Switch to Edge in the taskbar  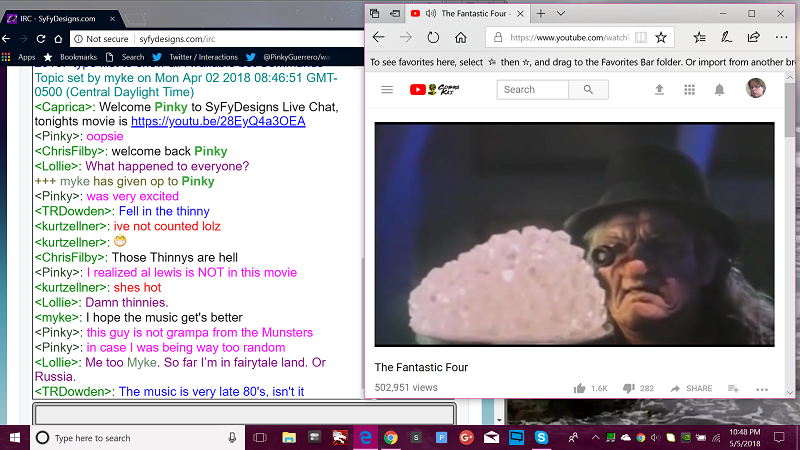pos(365,438)
